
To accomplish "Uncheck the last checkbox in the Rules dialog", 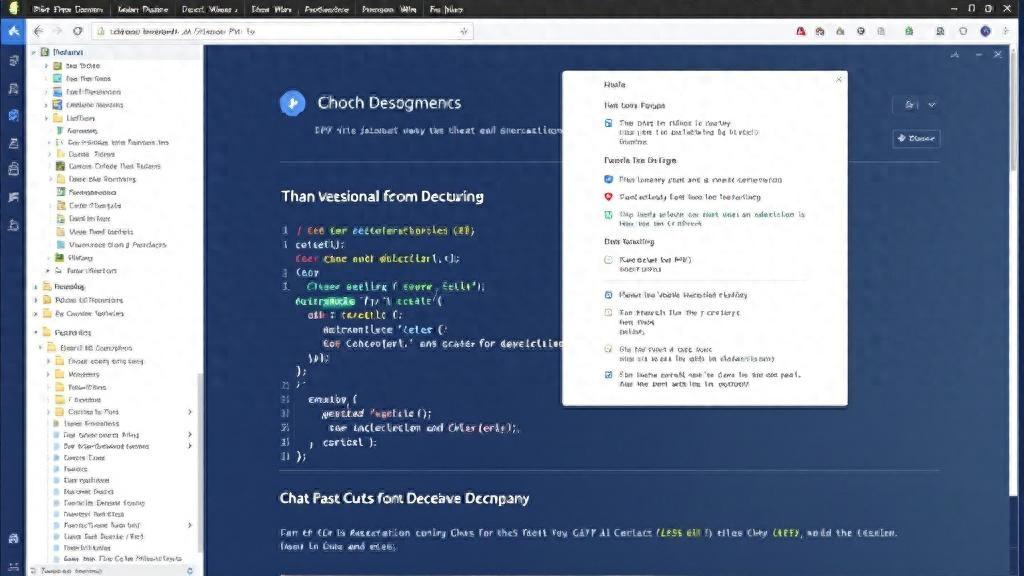I will (607, 373).
